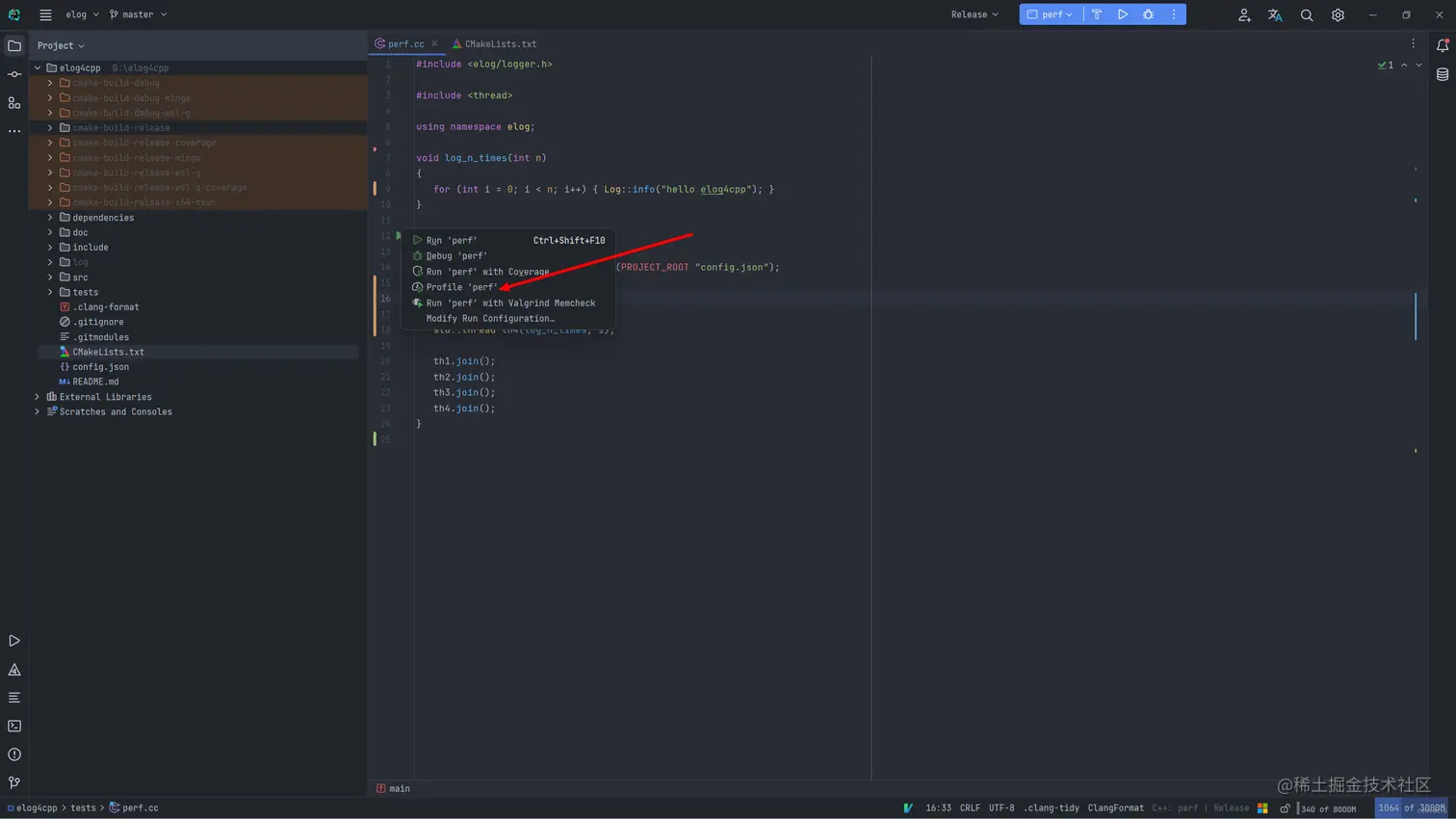Select Debug 'perf' menu entry
Viewport: 1456px width, 819px height.
tap(508, 256)
